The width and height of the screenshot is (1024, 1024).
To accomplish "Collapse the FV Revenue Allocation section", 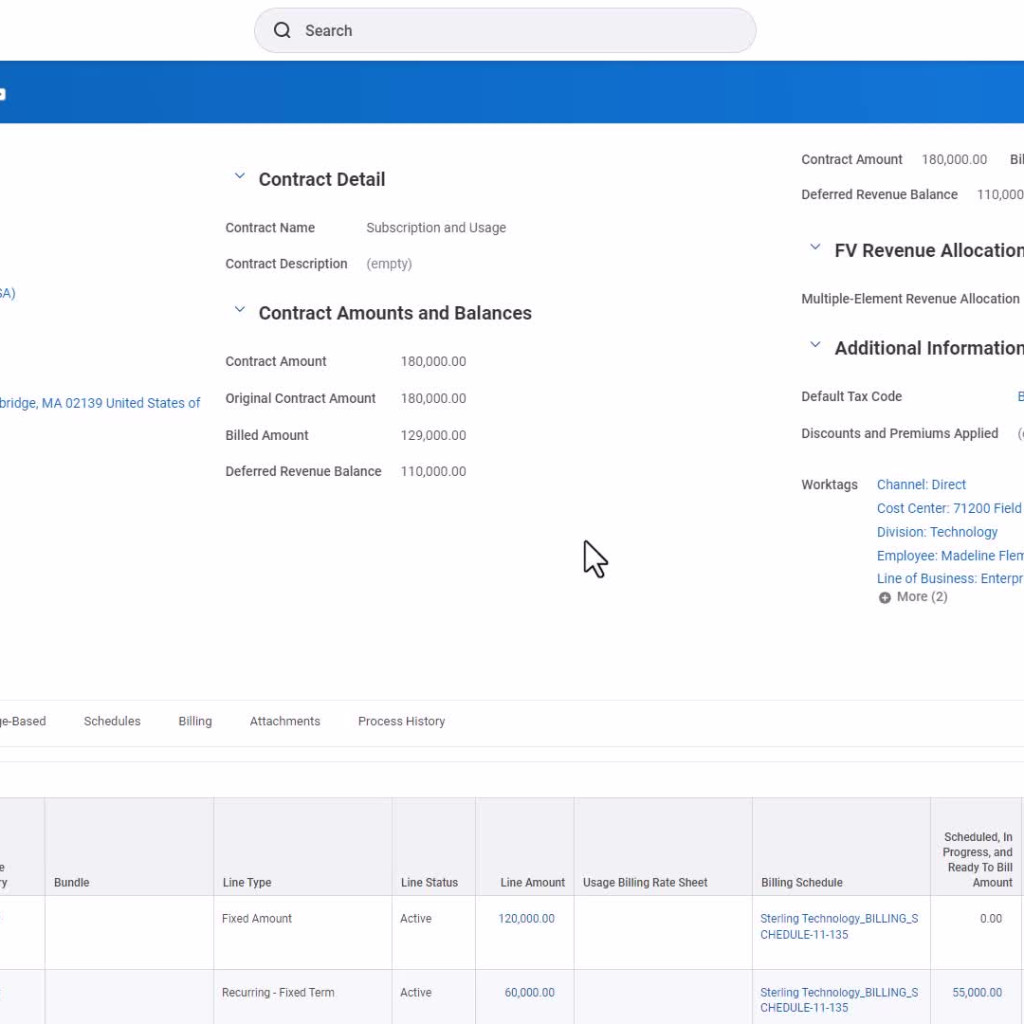I will pos(815,248).
